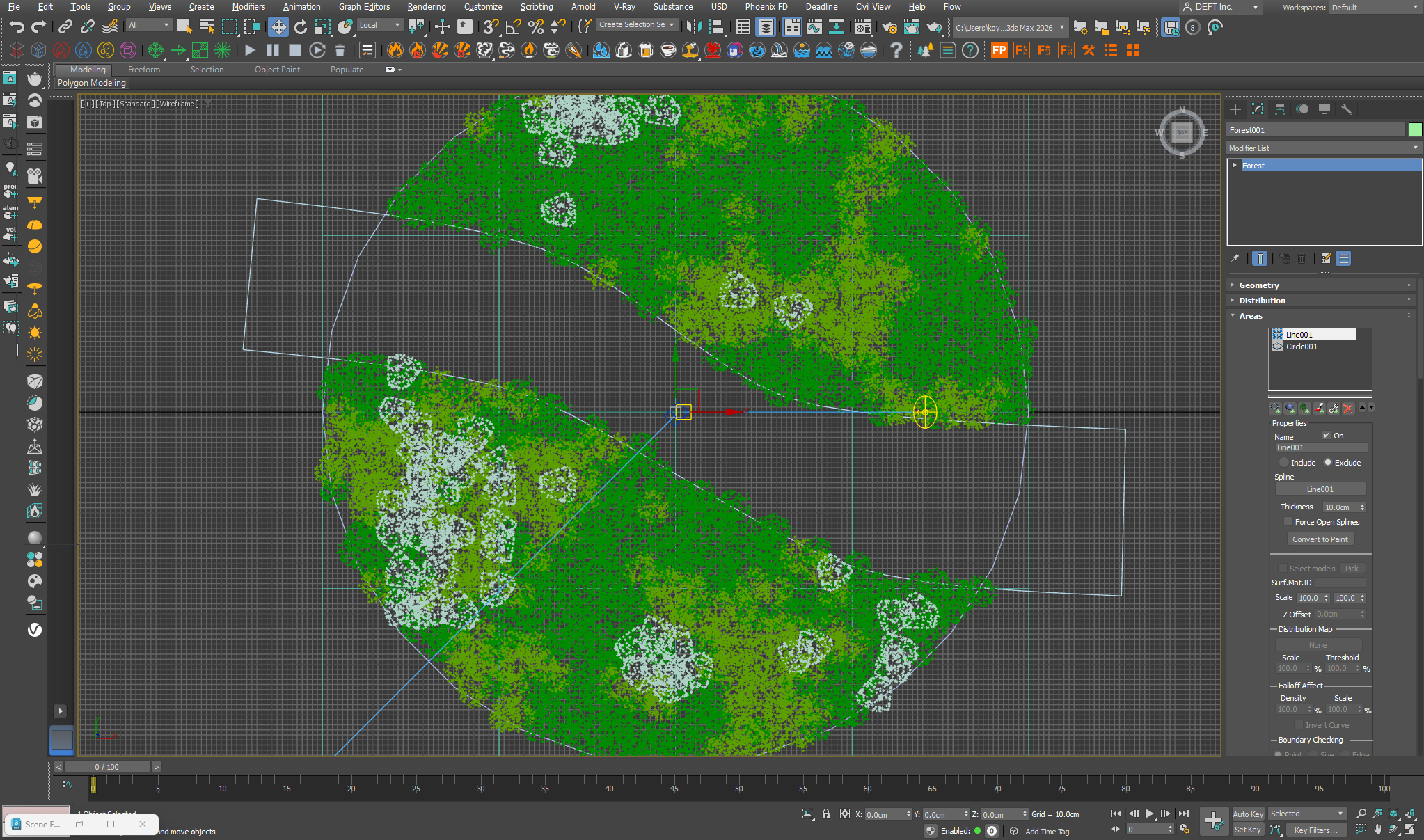The image size is (1424, 840).
Task: Select the Undo arrow icon
Action: 17,26
